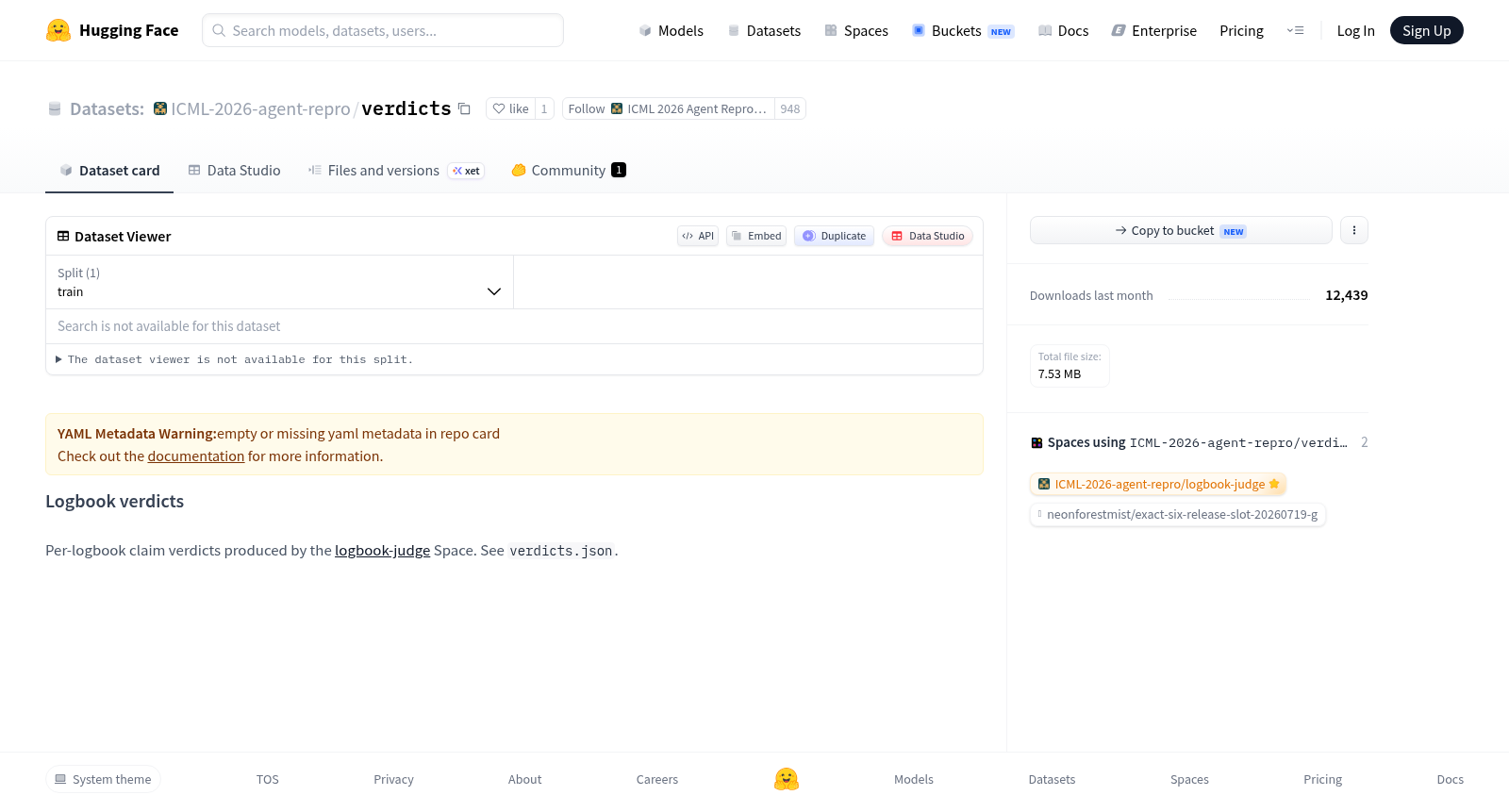Image resolution: width=1509 pixels, height=812 pixels.
Task: Open Docs in top navigation
Action: (1064, 30)
